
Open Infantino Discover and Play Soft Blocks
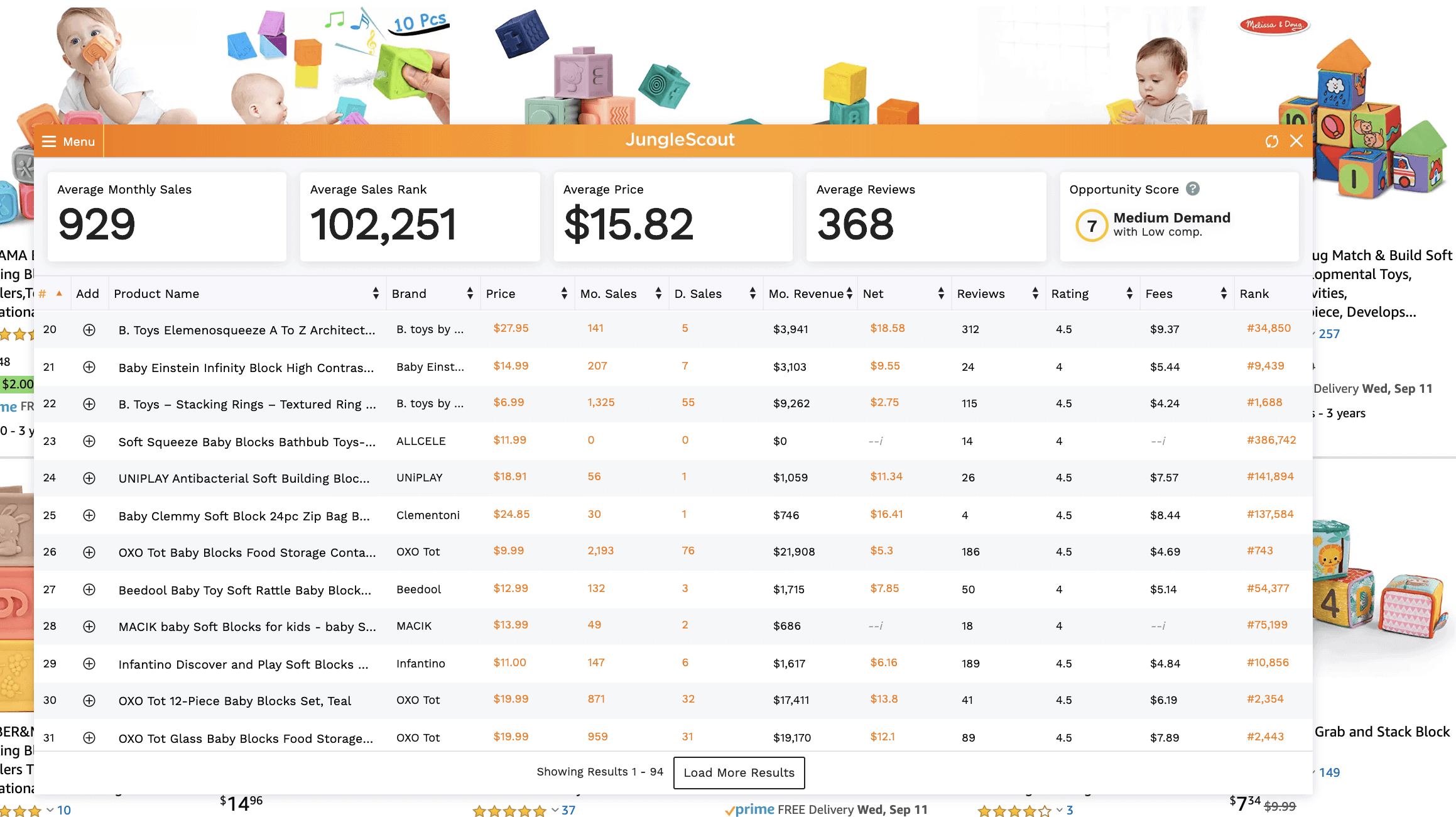(x=244, y=664)
